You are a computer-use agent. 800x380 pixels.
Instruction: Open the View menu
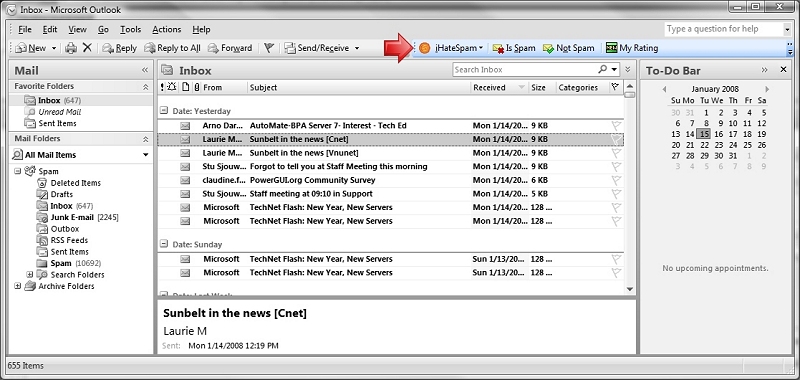tap(78, 30)
